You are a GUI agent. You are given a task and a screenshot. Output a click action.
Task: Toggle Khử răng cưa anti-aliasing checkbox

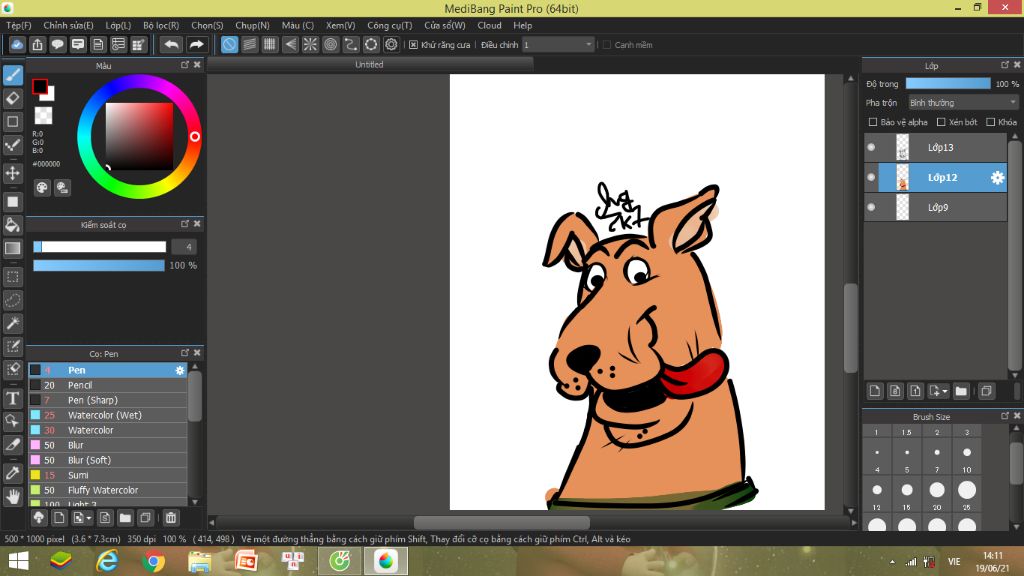click(x=413, y=45)
